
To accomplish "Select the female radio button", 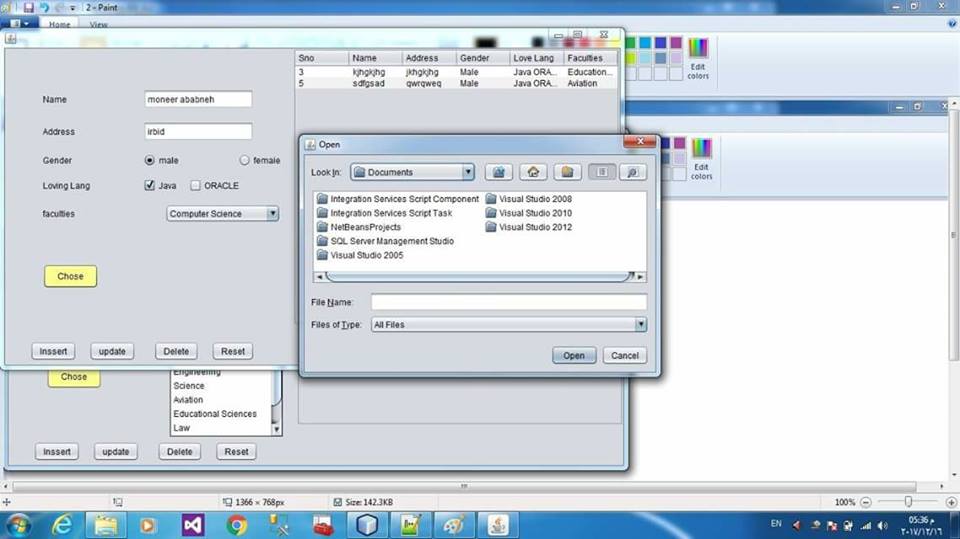I will [x=244, y=160].
